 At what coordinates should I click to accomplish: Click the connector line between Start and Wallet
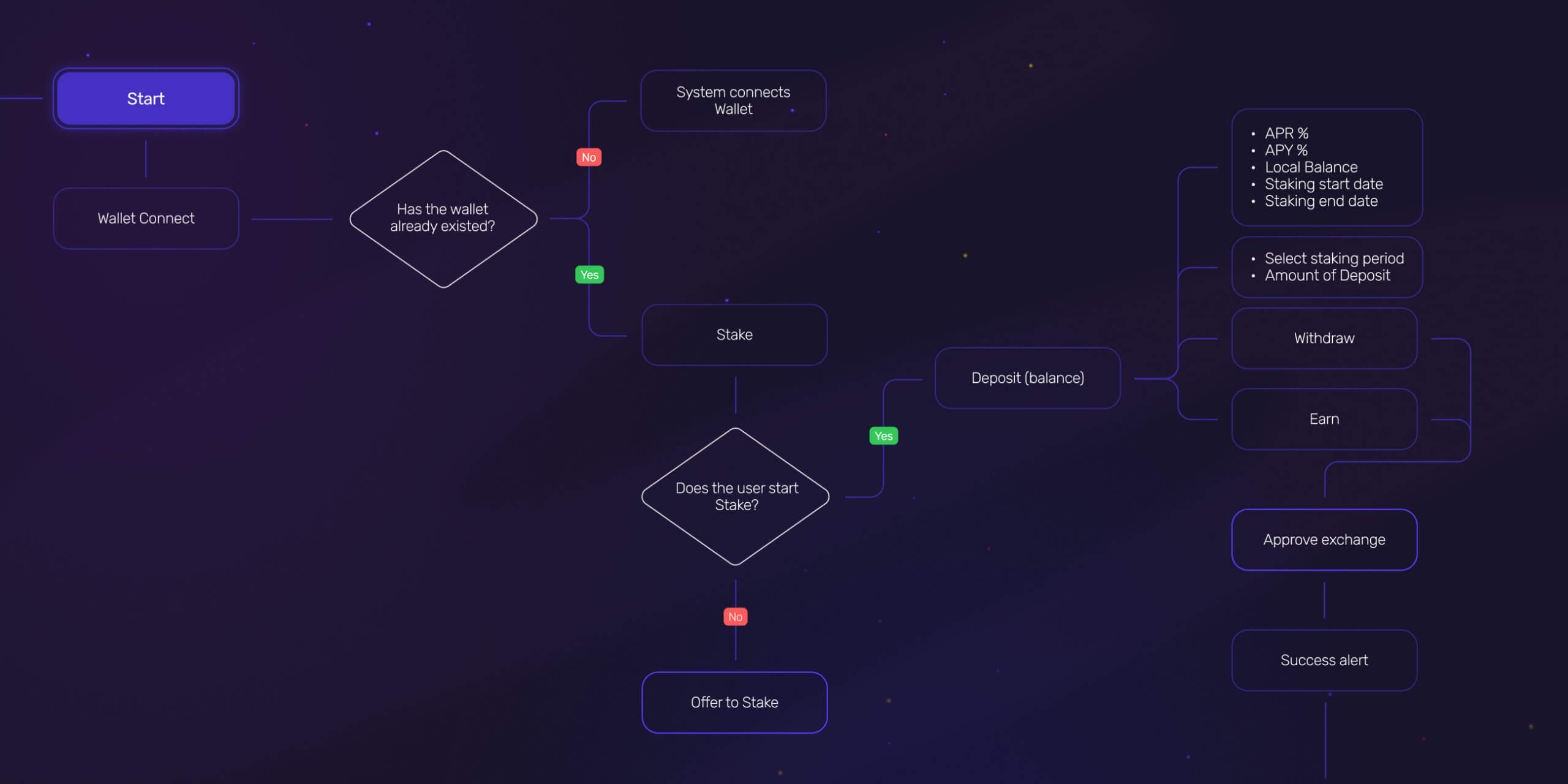click(x=146, y=159)
